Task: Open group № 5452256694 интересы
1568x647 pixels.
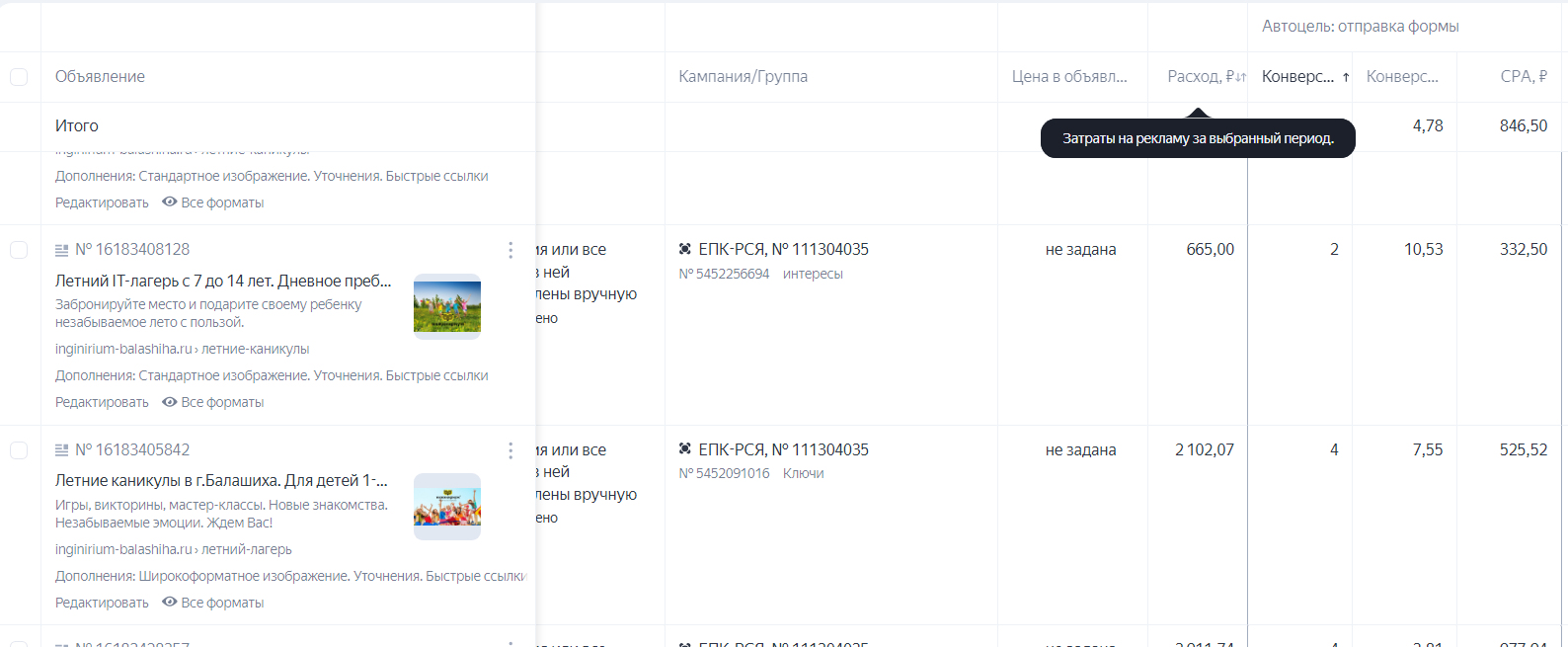Action: tap(760, 274)
